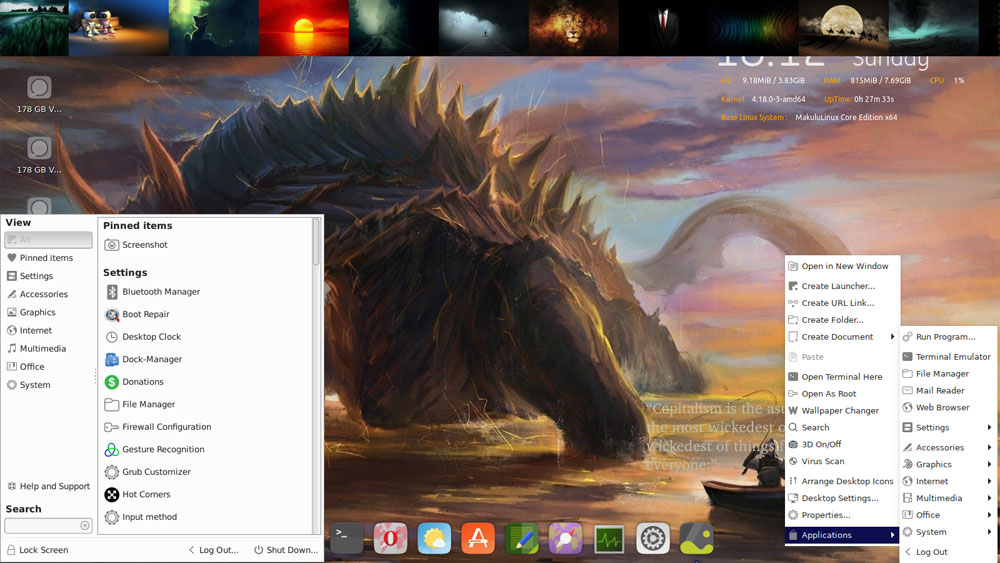Screen dimensions: 1000x563
Task: Expand the Applications submenu arrow
Action: pos(892,535)
